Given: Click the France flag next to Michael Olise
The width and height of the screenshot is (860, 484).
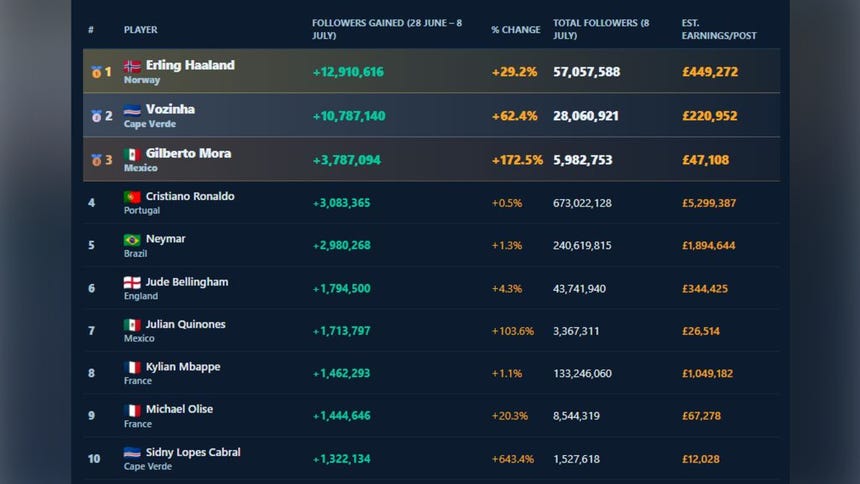Looking at the screenshot, I should pos(132,410).
